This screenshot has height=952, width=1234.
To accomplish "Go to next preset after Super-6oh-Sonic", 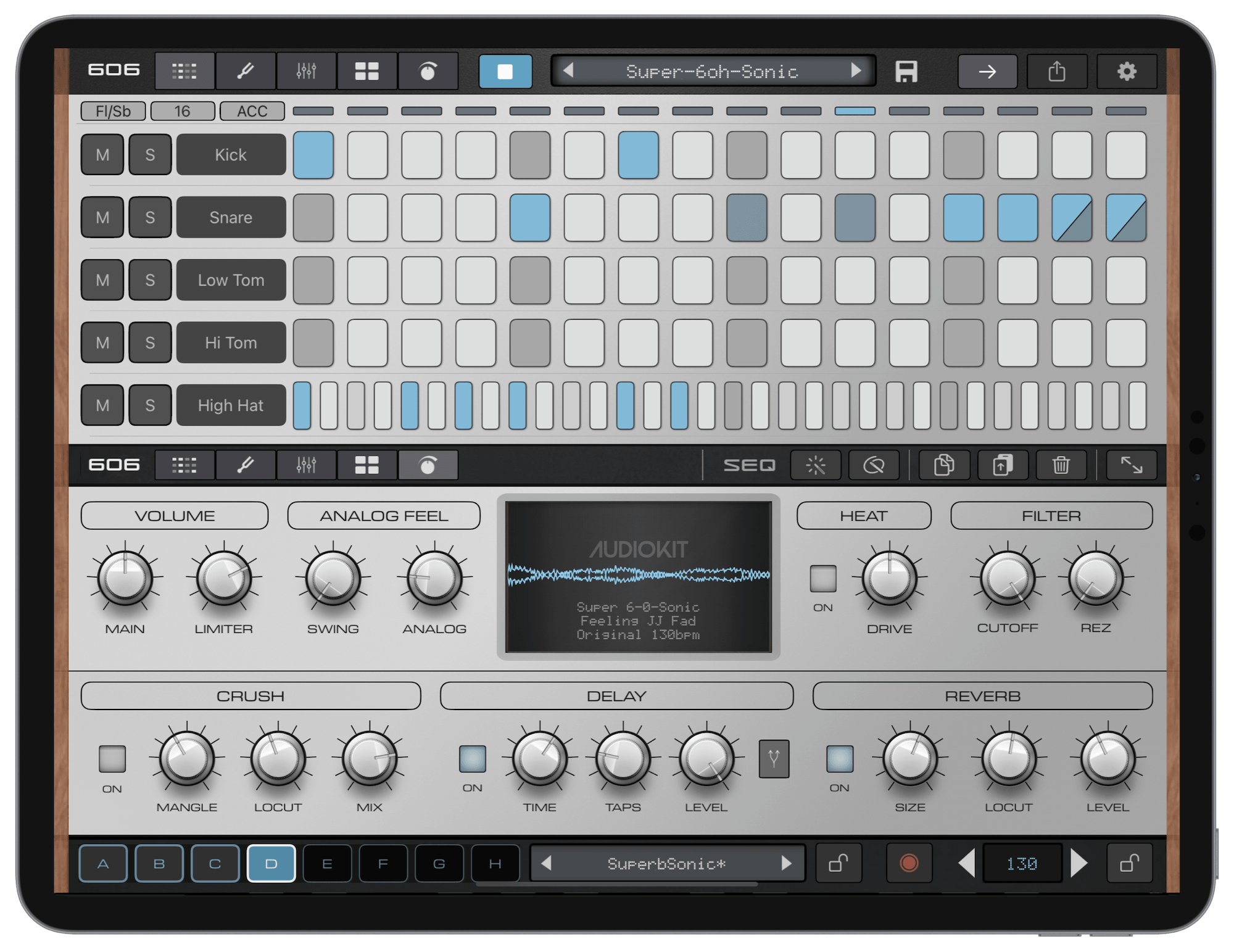I will tap(855, 71).
